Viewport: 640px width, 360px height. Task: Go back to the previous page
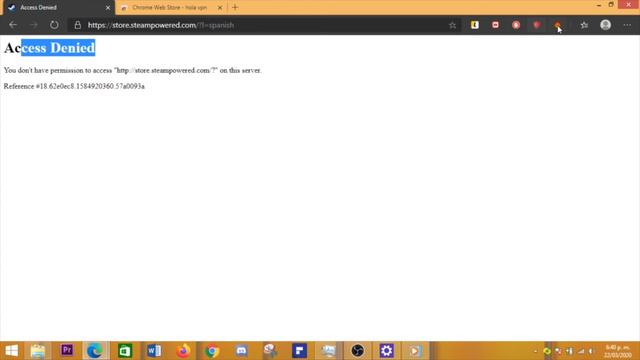point(13,25)
